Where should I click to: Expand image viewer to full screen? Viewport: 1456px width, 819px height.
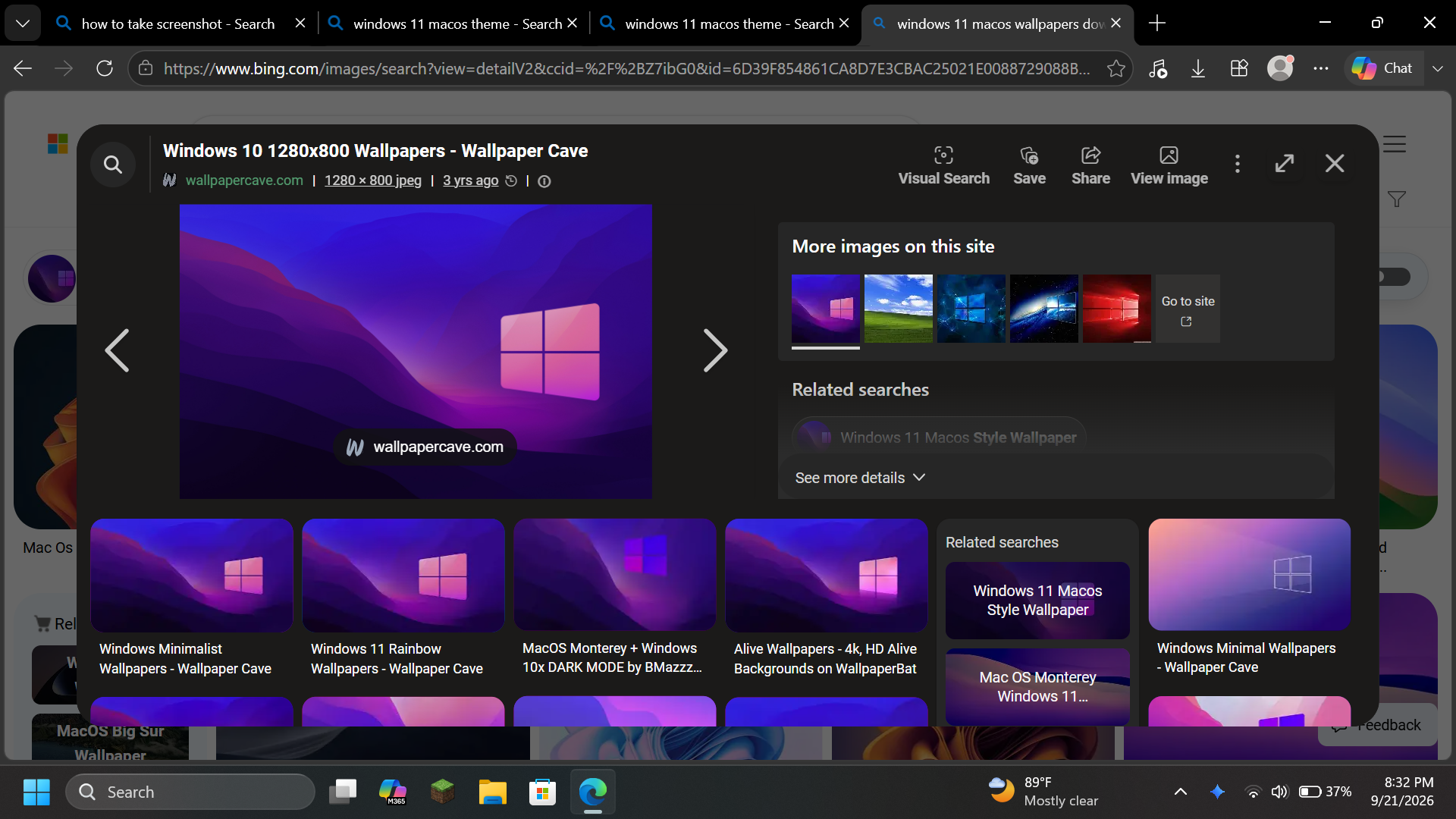(x=1285, y=164)
